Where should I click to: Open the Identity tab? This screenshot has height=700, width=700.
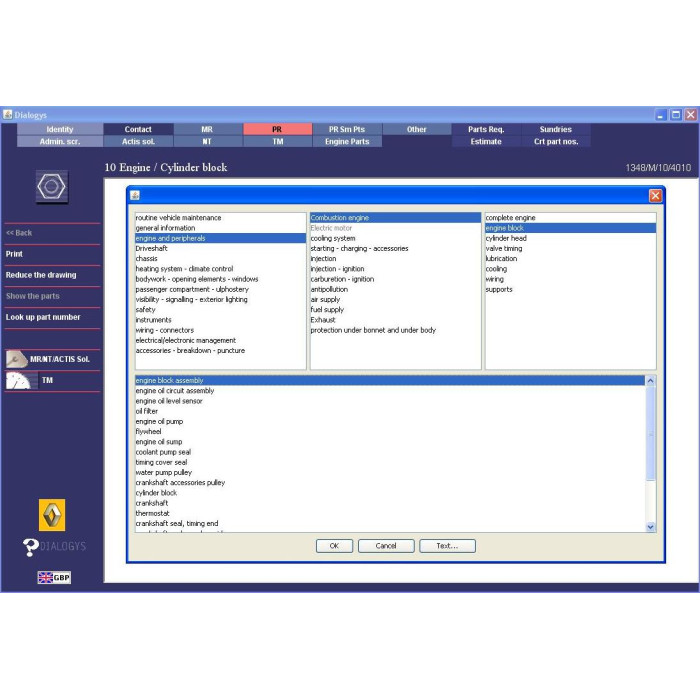(x=60, y=129)
